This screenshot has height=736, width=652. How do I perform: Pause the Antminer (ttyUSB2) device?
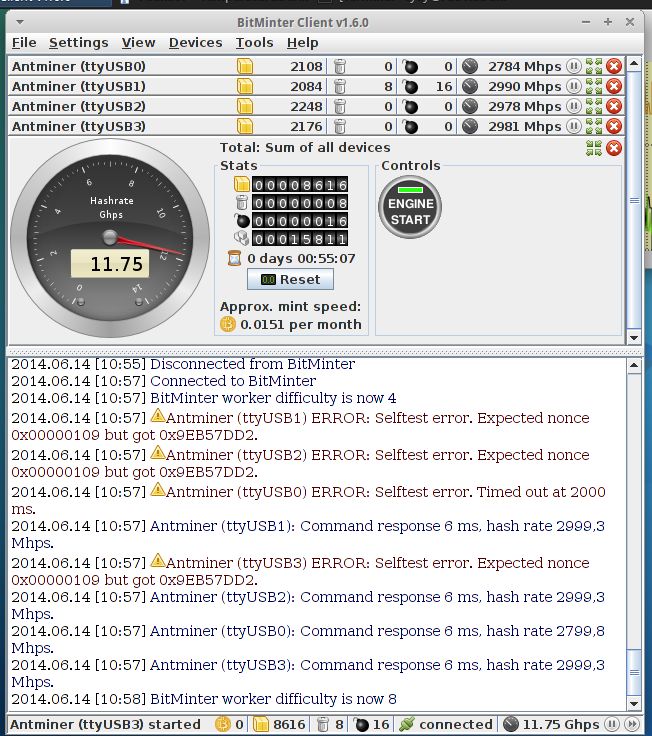tap(573, 106)
